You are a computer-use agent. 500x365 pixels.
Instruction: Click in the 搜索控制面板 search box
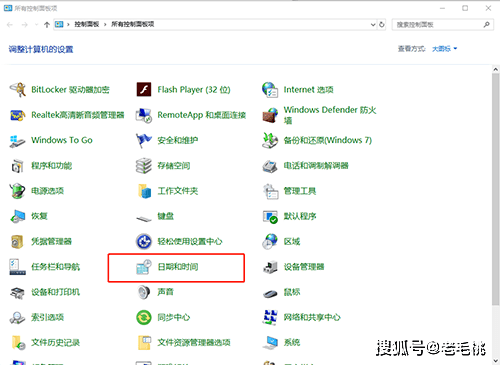tap(438, 24)
